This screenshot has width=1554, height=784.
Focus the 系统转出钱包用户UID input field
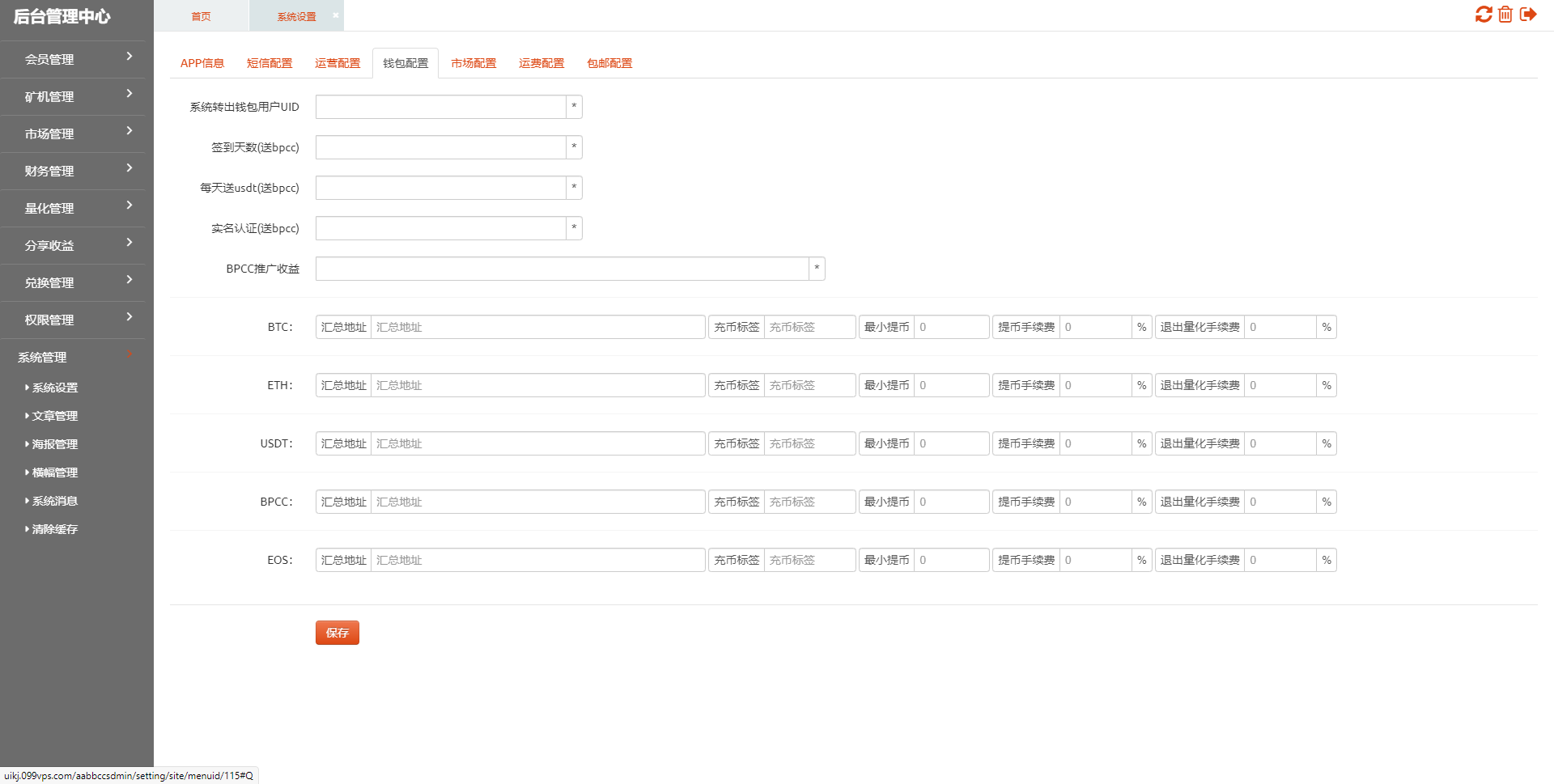(440, 107)
